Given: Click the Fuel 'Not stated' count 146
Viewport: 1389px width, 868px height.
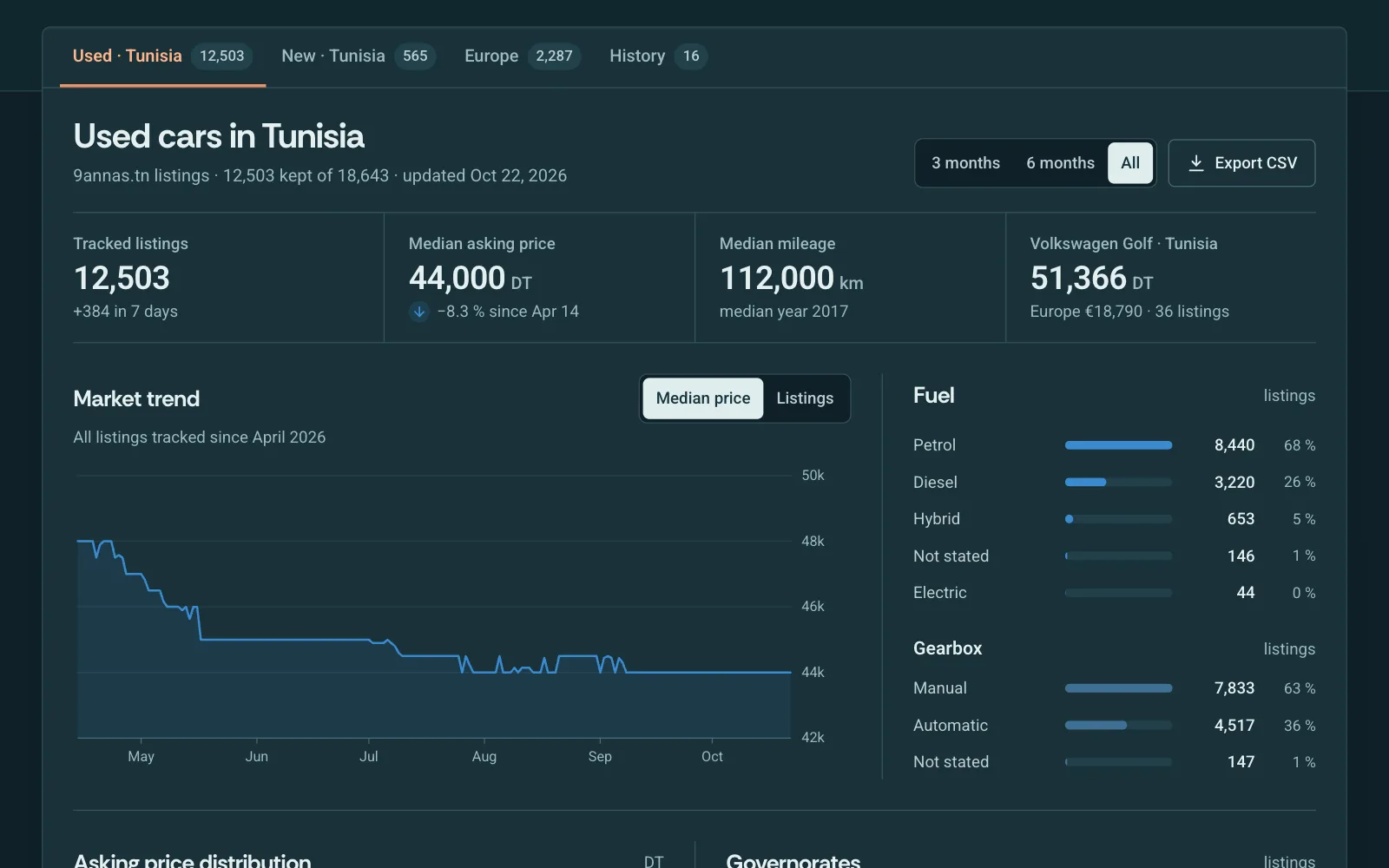Looking at the screenshot, I should pyautogui.click(x=1241, y=556).
